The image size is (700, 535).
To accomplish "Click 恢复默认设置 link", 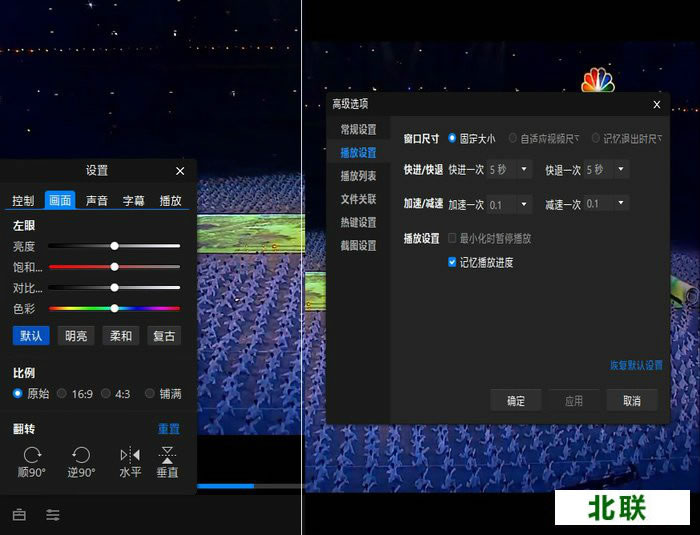I will coord(636,365).
